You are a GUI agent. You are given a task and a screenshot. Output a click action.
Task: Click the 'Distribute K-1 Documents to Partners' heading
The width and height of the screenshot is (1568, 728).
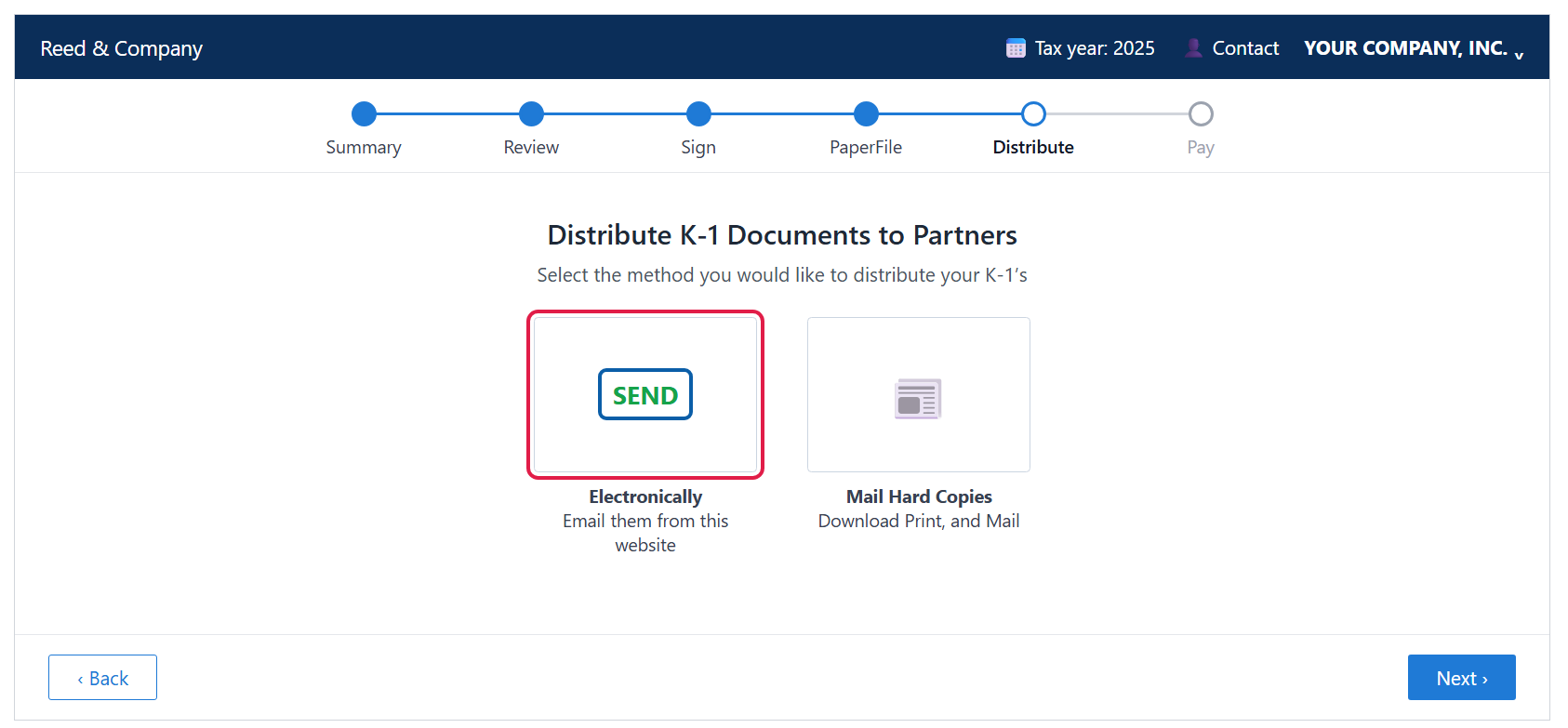782,235
